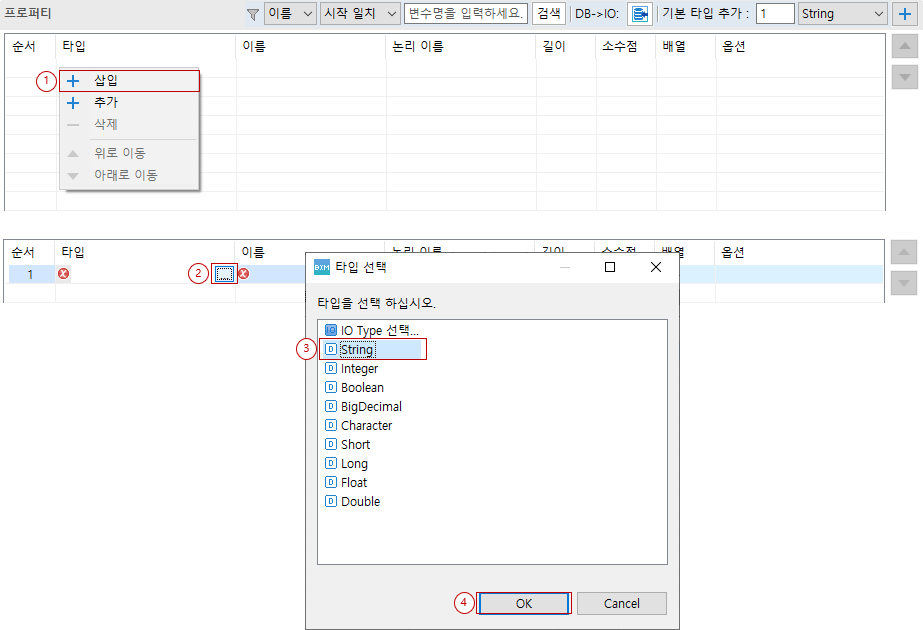Open the 이름 search field dropdown
Screen dimensions: 923x630
tap(288, 14)
